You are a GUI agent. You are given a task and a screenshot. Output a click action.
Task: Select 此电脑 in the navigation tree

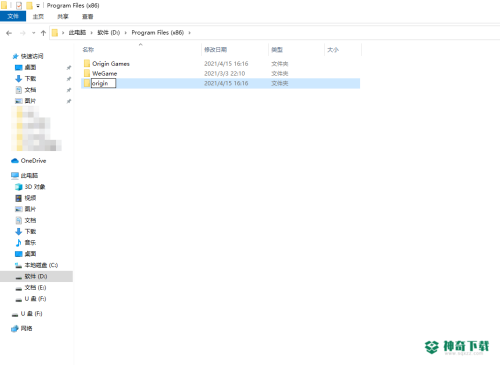29,175
